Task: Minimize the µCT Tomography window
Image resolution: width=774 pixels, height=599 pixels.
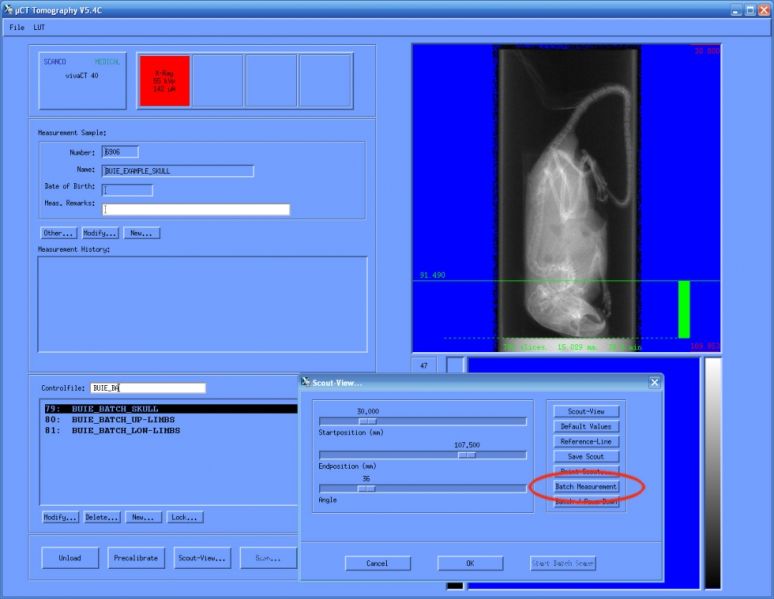Action: point(736,10)
